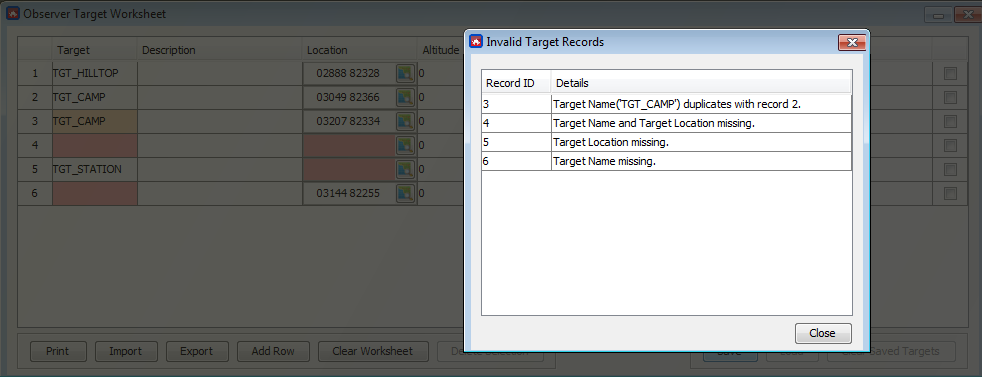
Task: Click the red X of Invalid Target Records
Action: [x=852, y=42]
